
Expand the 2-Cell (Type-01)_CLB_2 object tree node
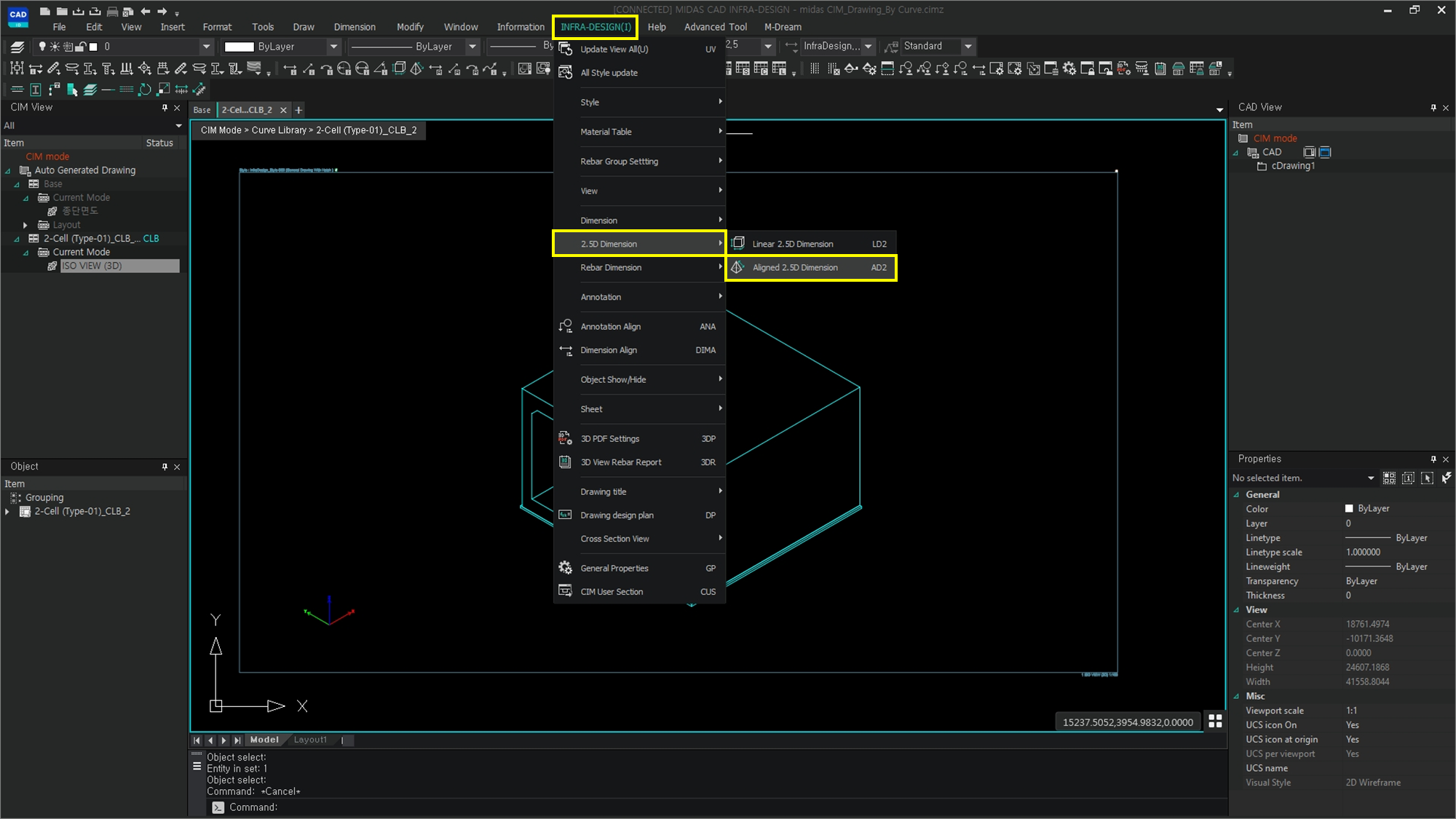tap(8, 512)
